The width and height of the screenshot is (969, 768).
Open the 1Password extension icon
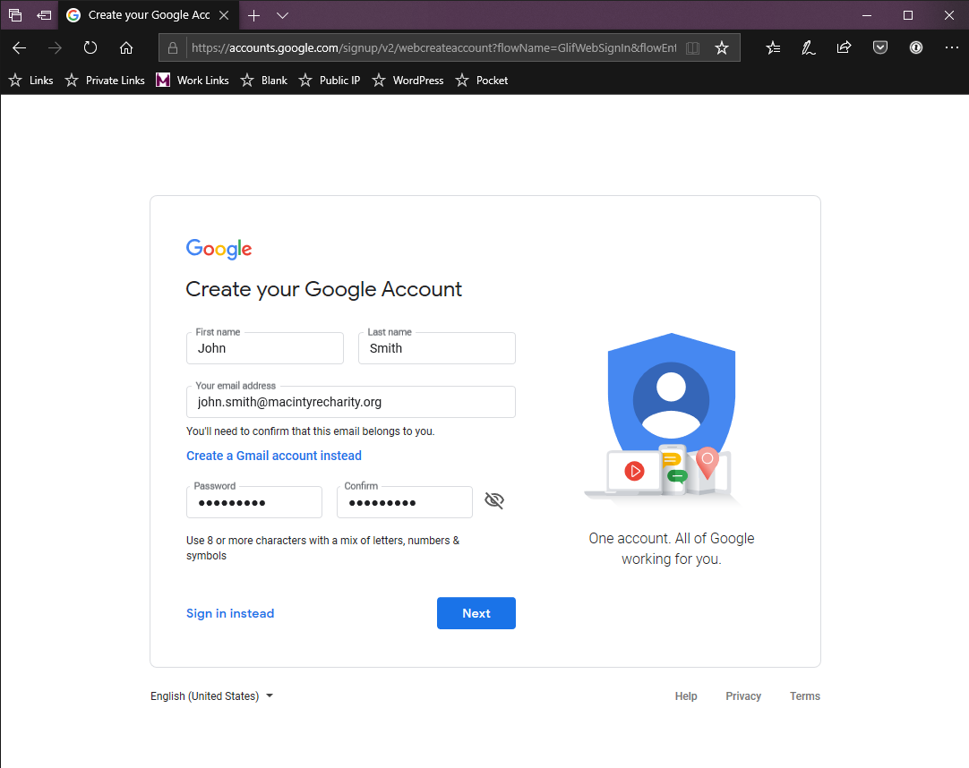pos(916,48)
